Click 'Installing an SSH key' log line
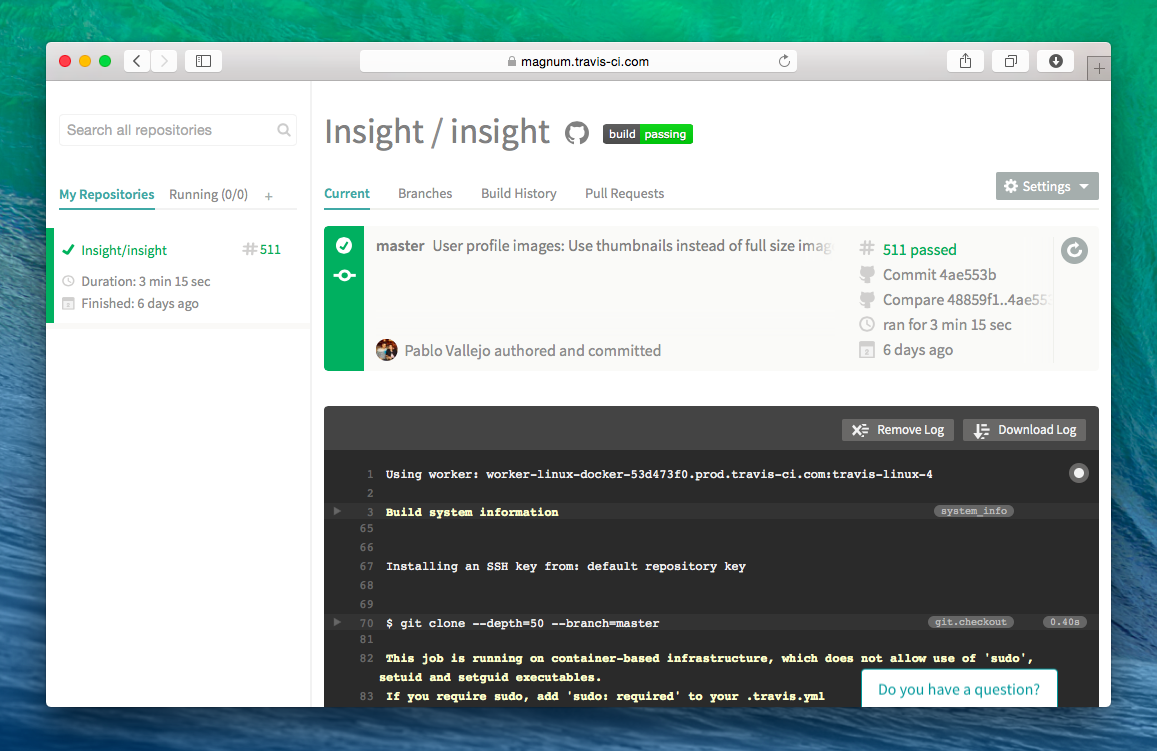 point(566,566)
